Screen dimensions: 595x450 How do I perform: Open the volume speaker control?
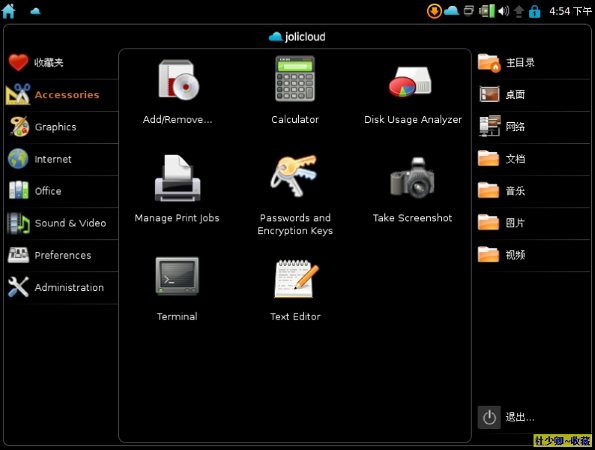(503, 11)
